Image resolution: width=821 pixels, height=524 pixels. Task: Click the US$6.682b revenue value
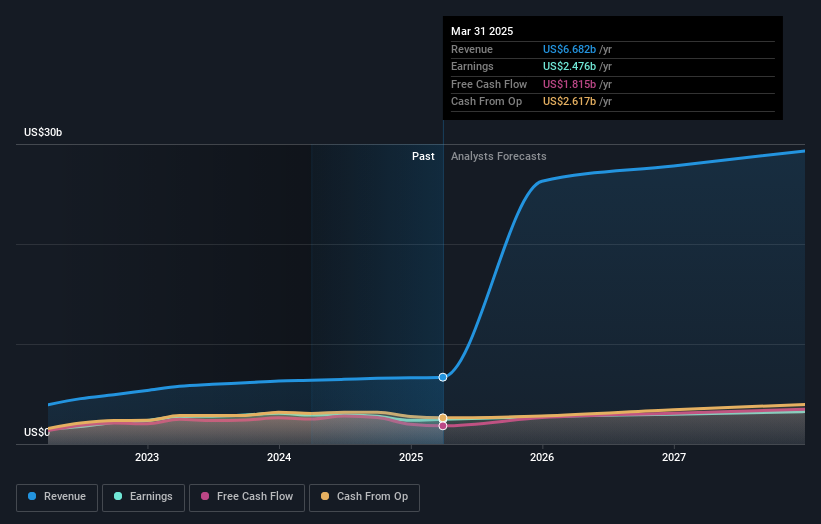(569, 49)
